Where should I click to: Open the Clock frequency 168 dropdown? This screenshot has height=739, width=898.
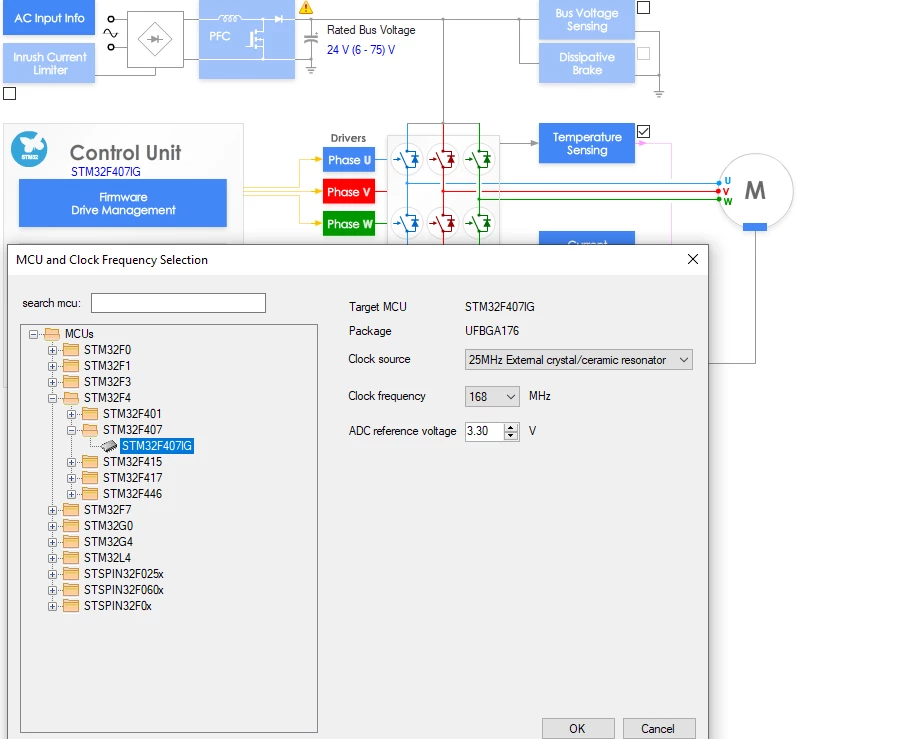[x=492, y=396]
